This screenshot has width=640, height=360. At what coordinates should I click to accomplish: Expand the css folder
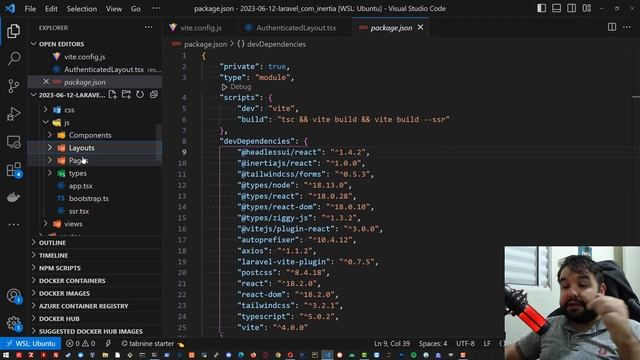[95, 110]
